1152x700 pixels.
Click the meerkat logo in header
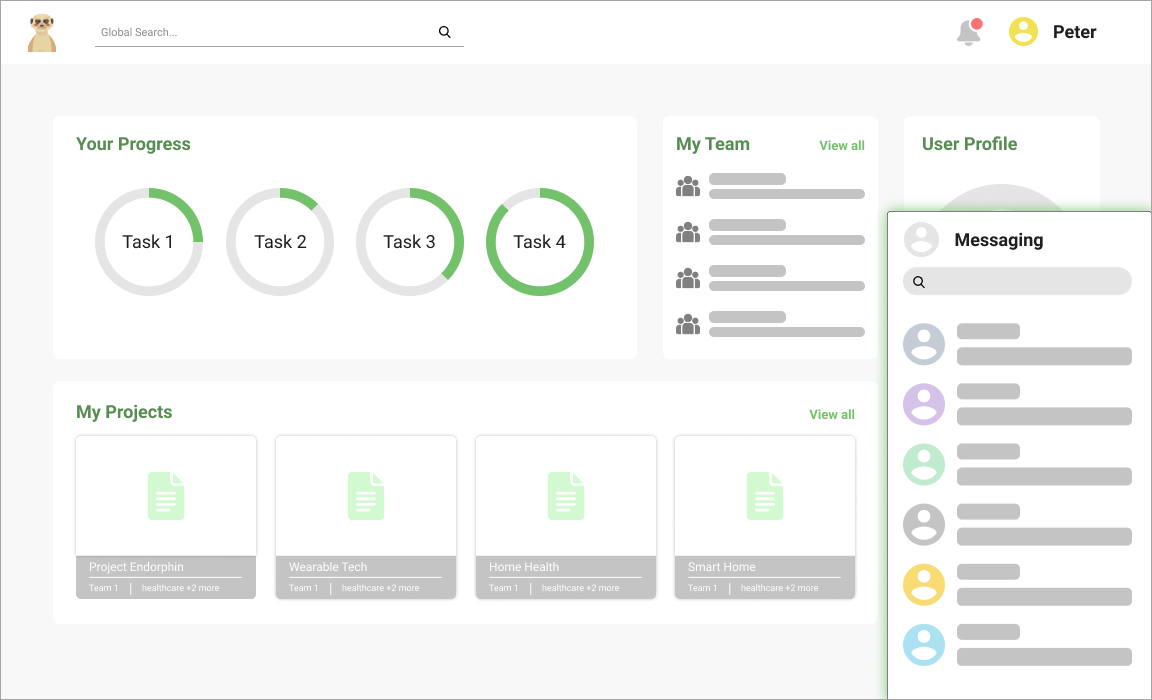tap(42, 33)
